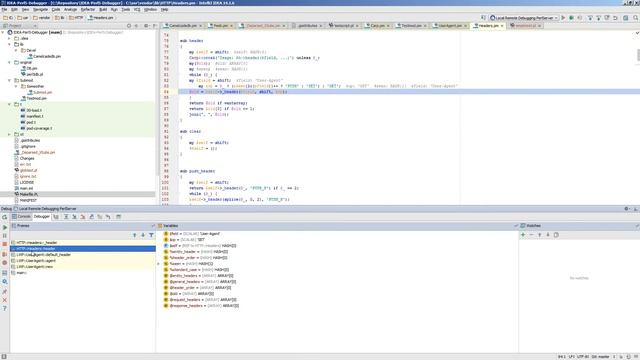Open the Refactor menu
Viewport: 640px width, 360px height.
(x=88, y=9)
